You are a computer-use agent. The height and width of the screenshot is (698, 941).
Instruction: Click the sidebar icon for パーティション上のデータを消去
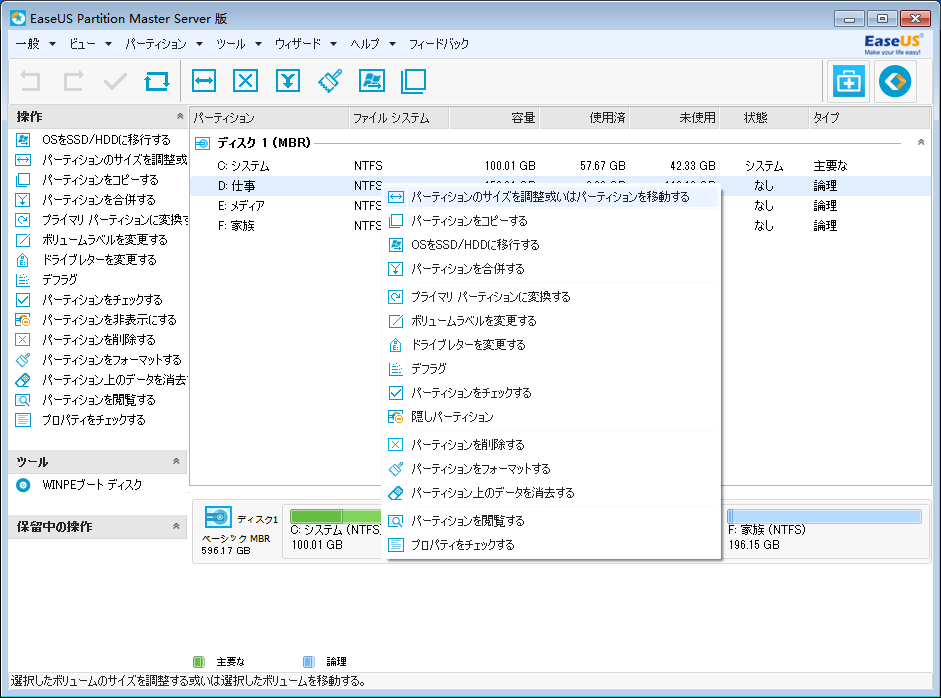(23, 380)
